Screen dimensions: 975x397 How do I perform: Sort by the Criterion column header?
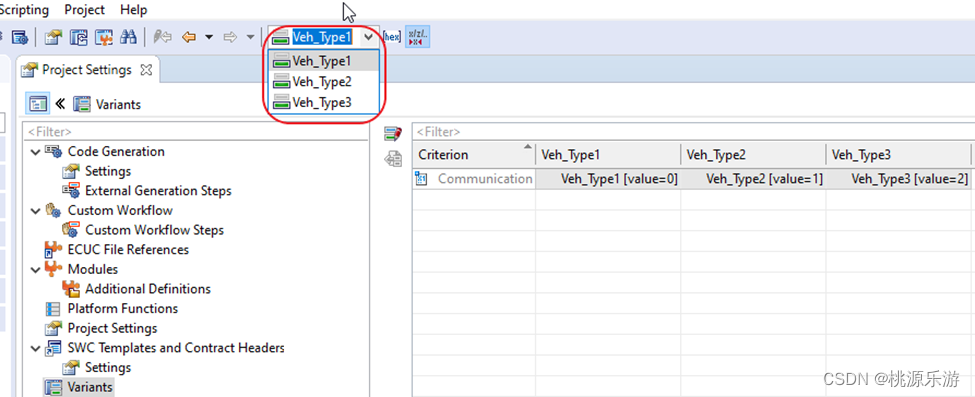pos(473,154)
